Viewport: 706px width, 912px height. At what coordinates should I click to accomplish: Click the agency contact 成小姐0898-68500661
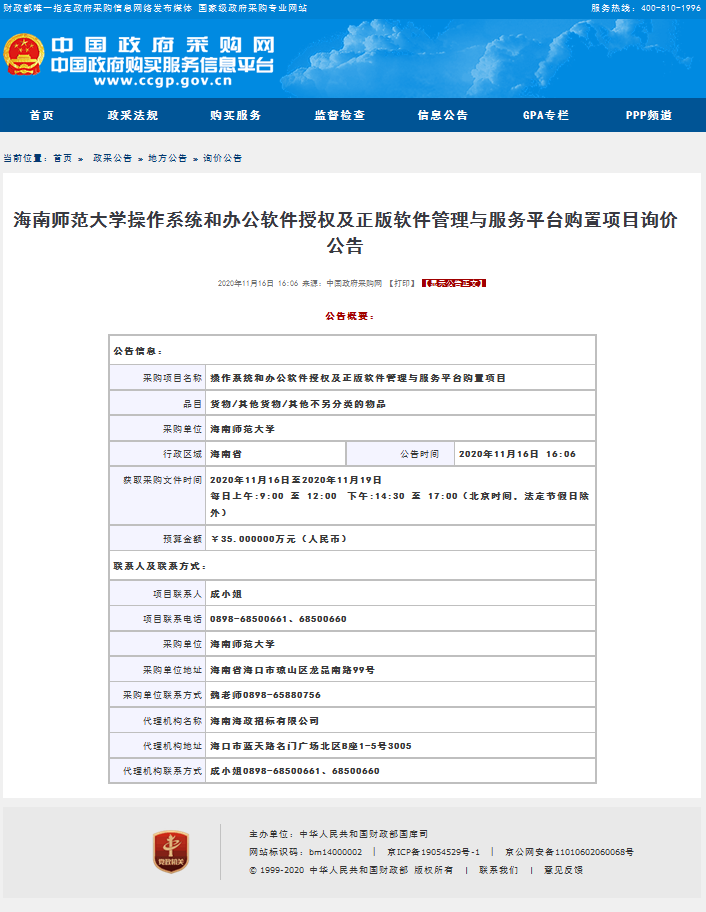(294, 771)
